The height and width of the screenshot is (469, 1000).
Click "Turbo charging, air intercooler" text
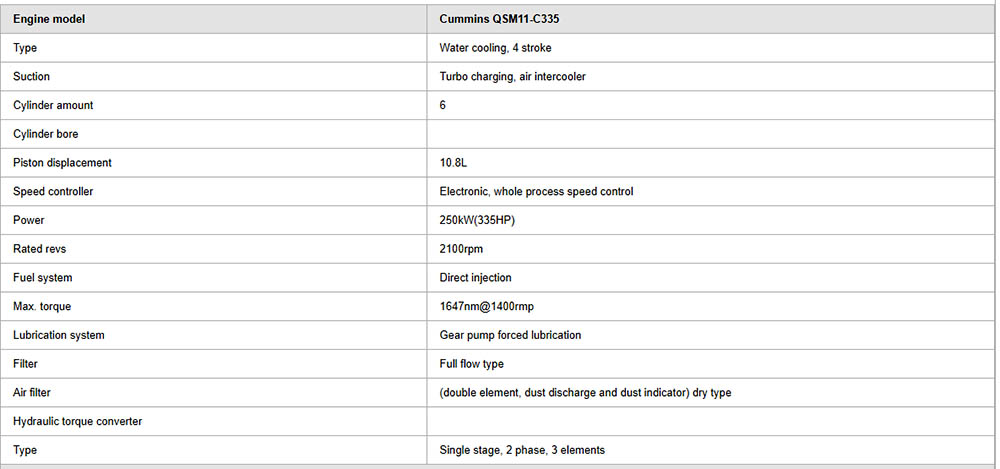click(512, 77)
